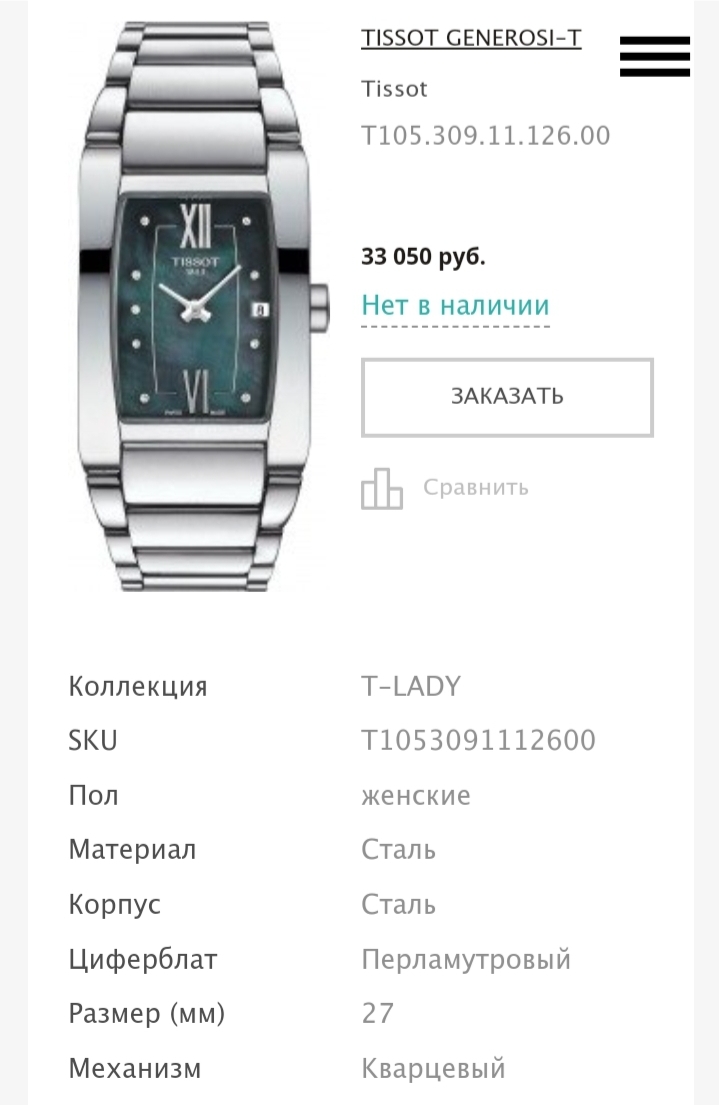
Task: Click the ЗАКАЗАТЬ order button
Action: point(507,397)
